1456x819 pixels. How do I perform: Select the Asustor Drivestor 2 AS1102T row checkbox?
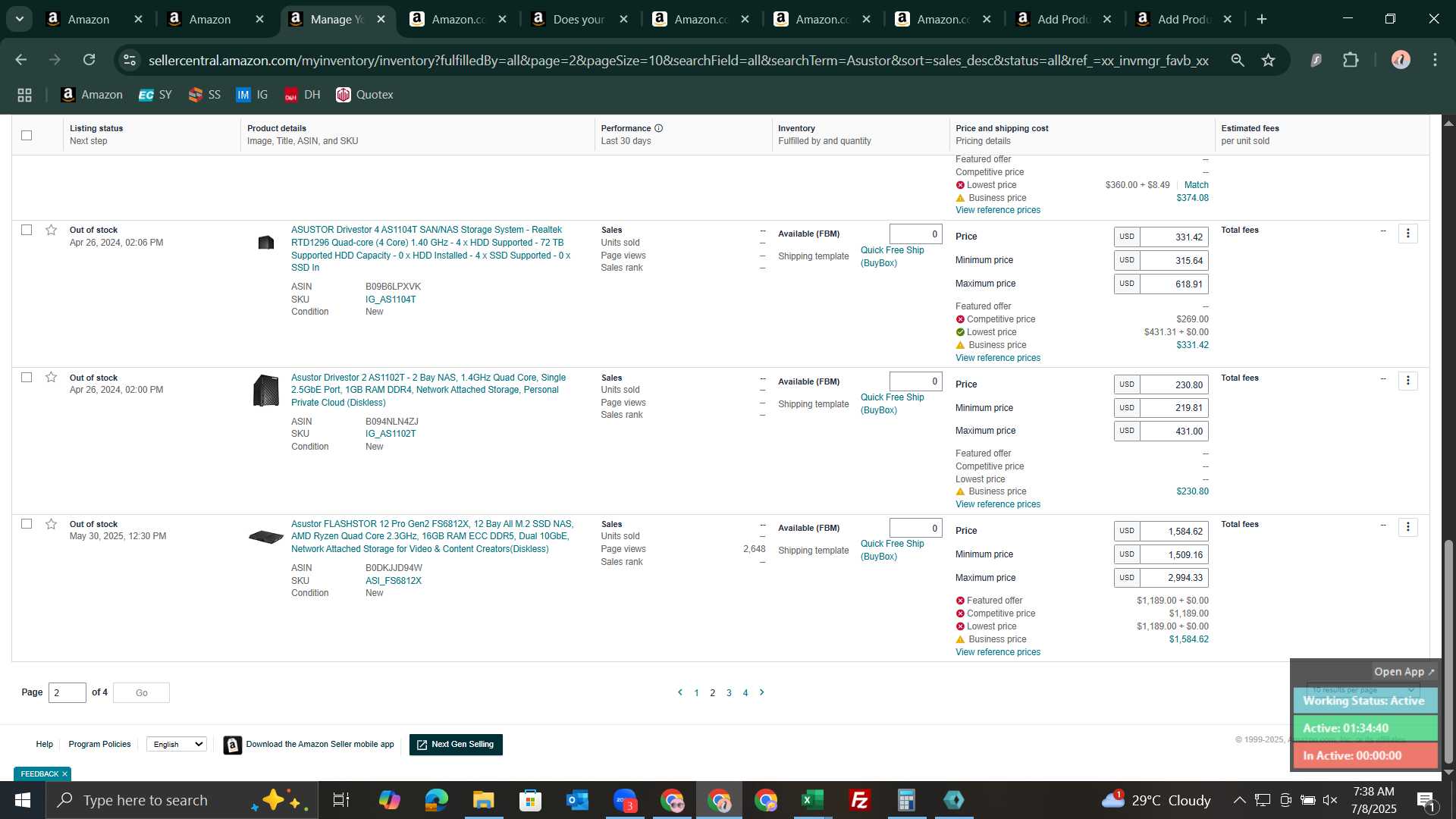pos(27,377)
